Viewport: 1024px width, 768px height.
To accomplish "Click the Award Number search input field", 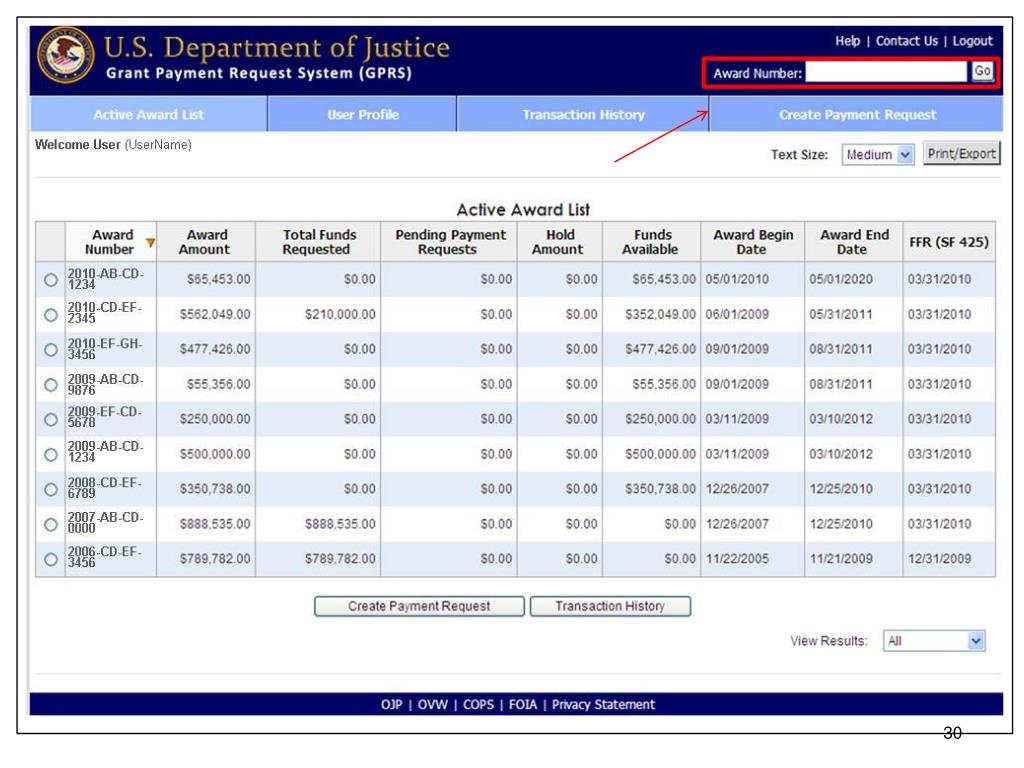I will tap(886, 72).
